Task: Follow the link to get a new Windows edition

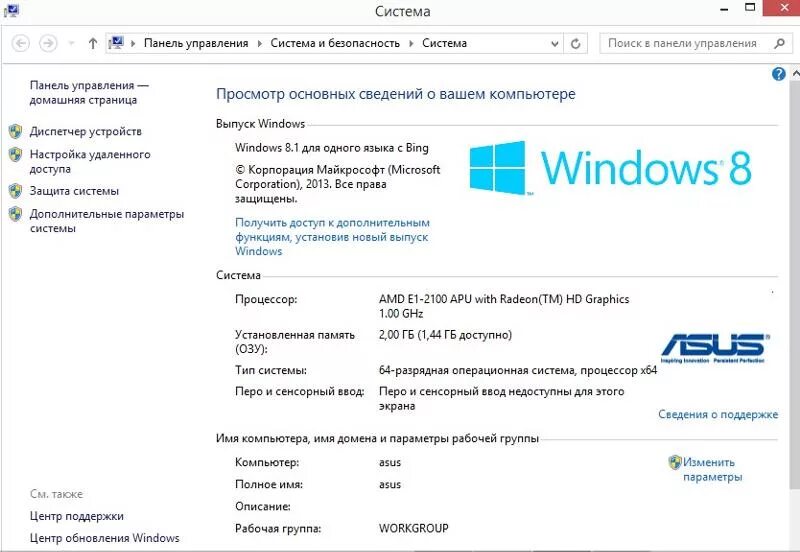Action: (332, 237)
